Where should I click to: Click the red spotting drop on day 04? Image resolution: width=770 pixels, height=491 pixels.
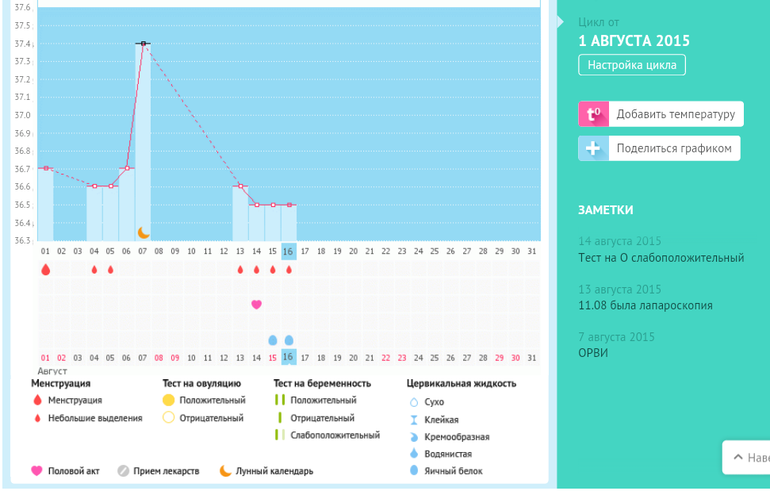point(94,269)
